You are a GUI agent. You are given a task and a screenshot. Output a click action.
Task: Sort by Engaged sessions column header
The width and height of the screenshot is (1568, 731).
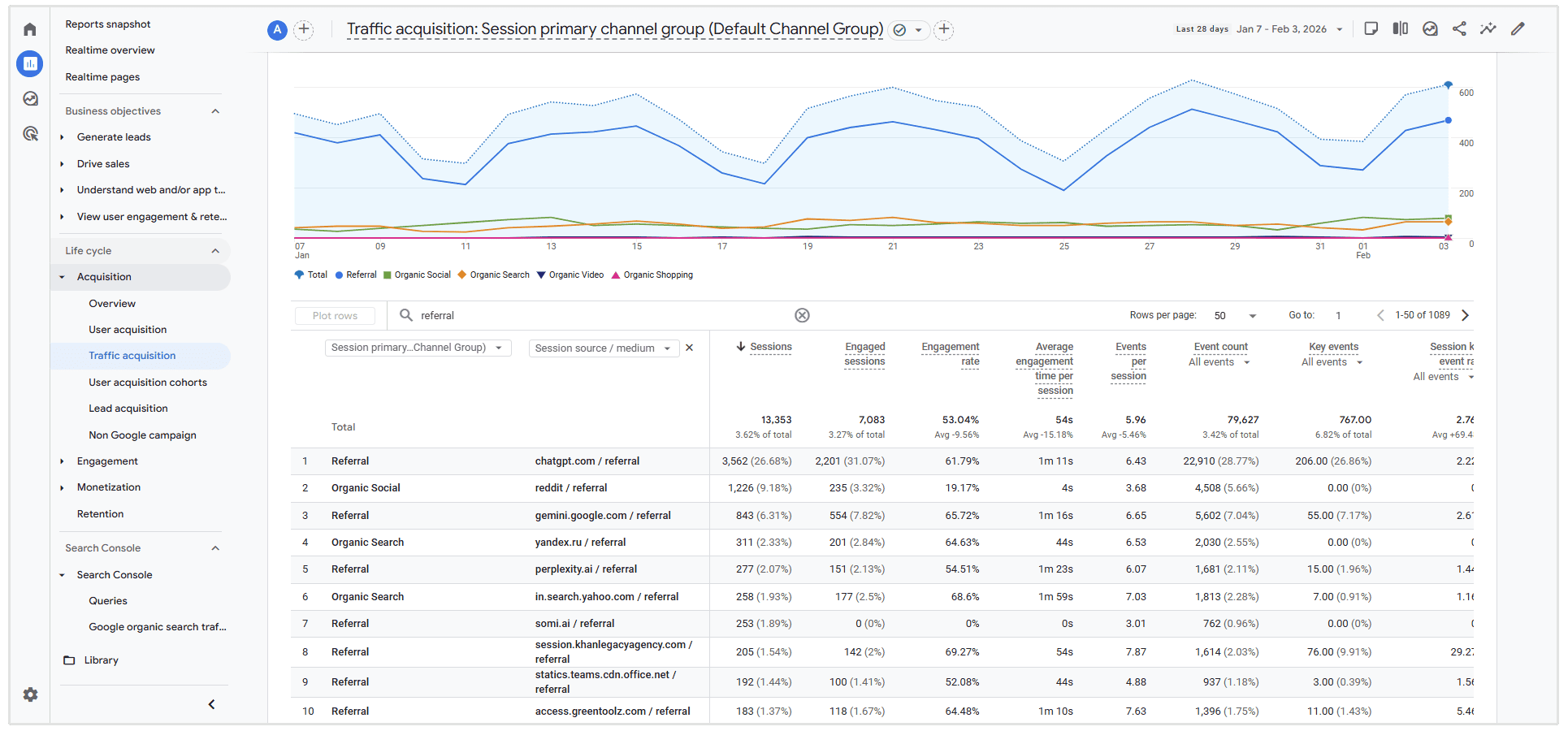coord(864,354)
